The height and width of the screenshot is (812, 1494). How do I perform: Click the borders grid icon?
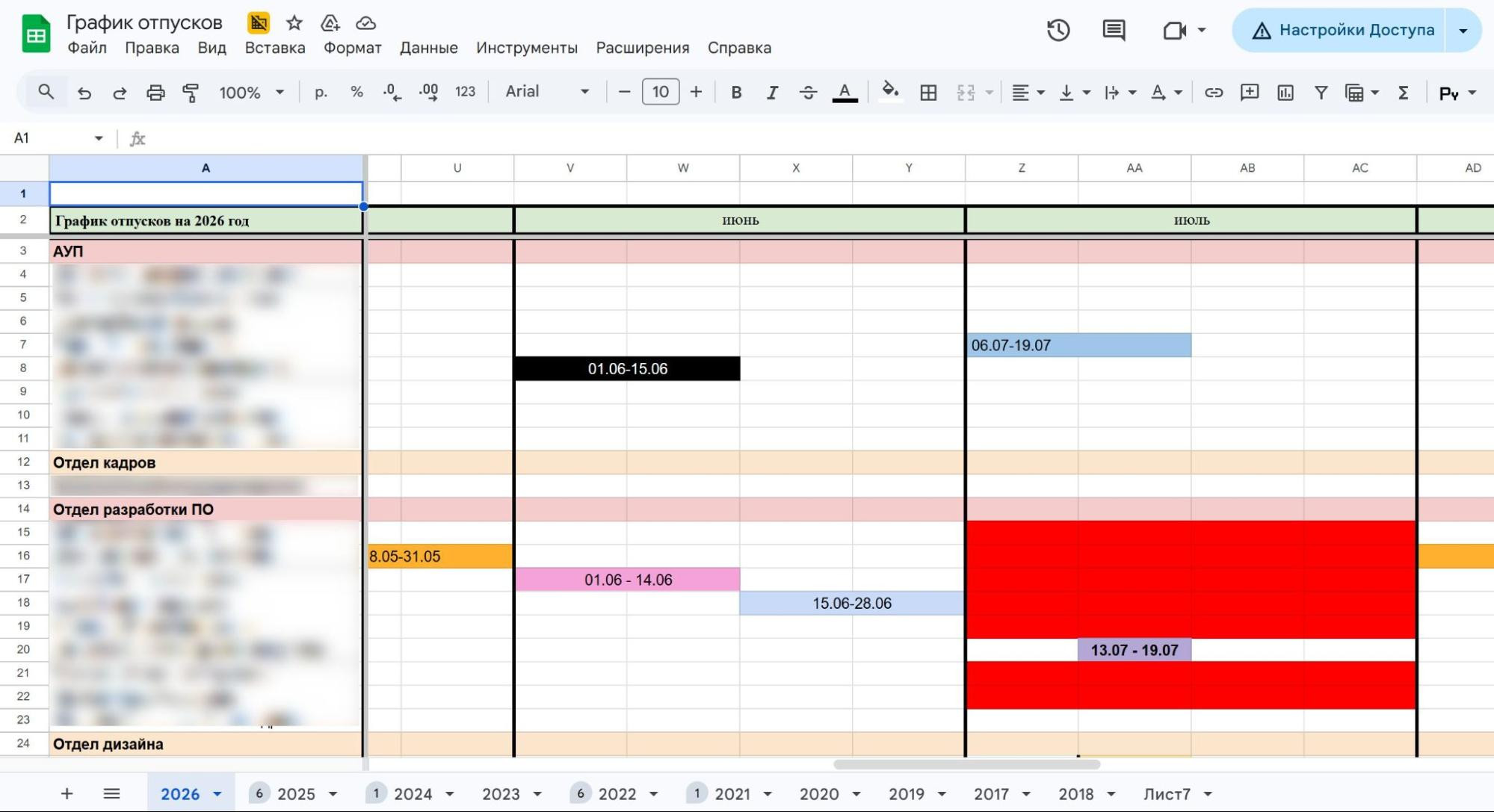click(x=928, y=93)
